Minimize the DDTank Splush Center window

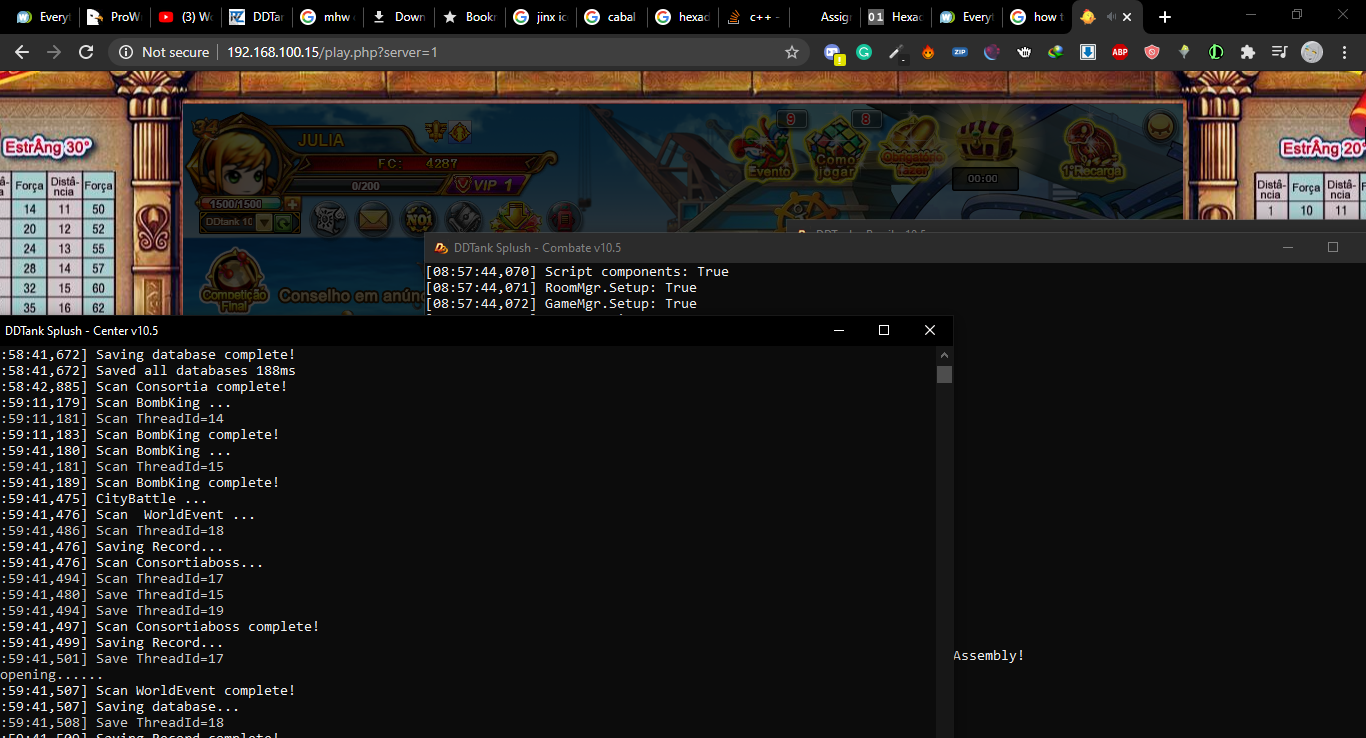(838, 330)
